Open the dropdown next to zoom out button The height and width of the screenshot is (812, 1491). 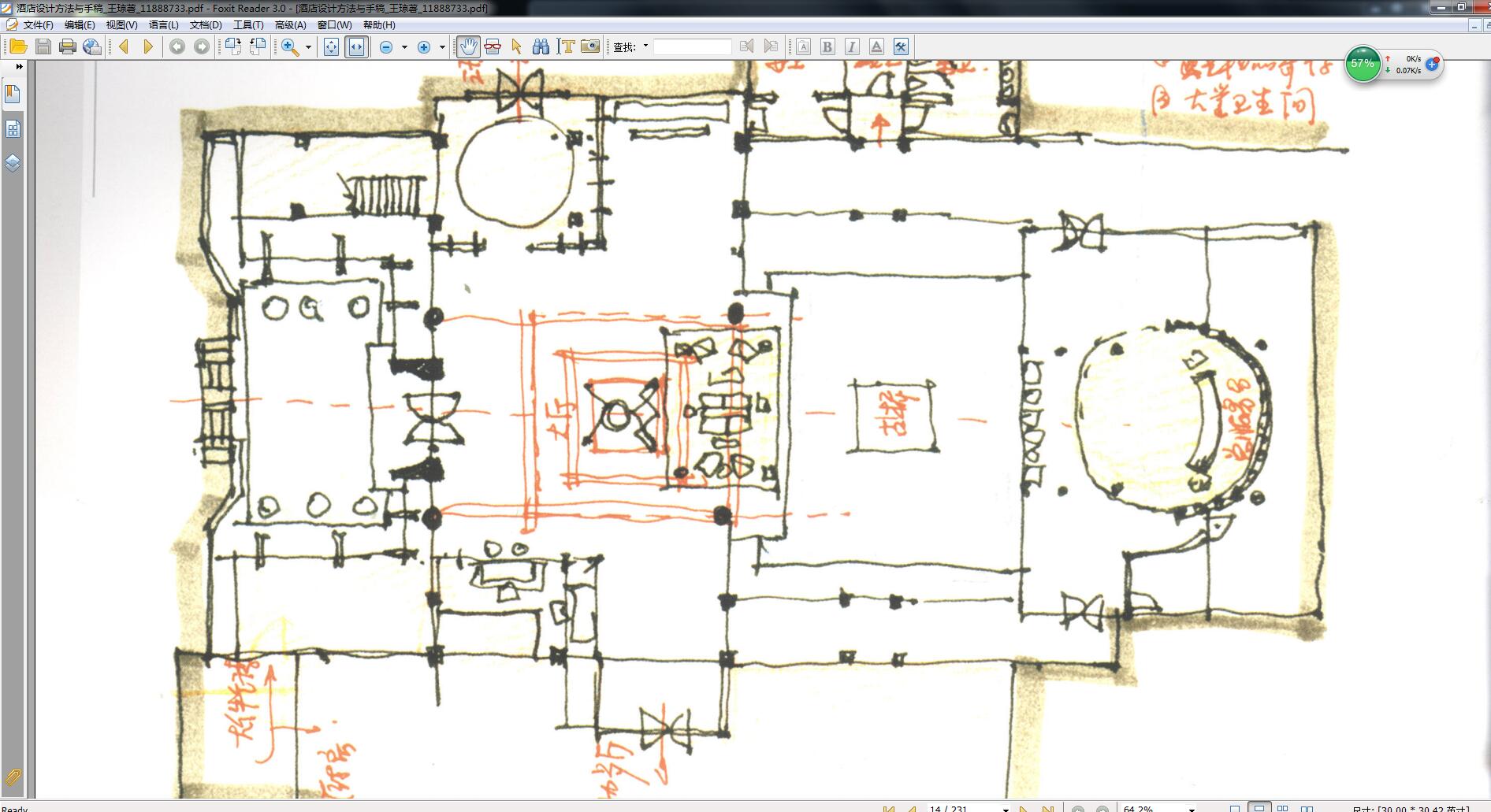[405, 47]
